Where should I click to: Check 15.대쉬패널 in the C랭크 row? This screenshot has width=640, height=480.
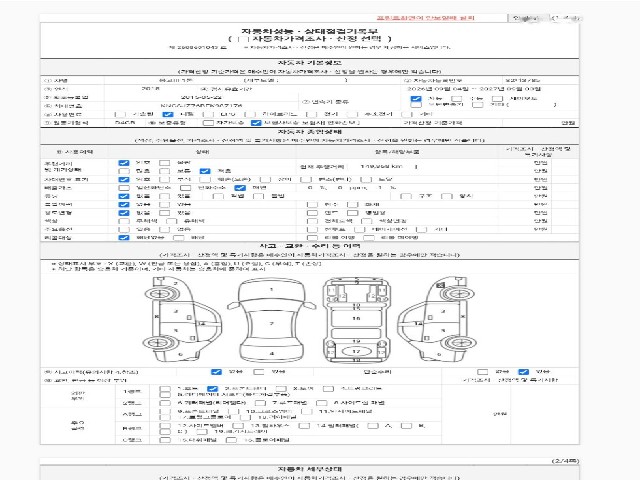tap(165, 440)
